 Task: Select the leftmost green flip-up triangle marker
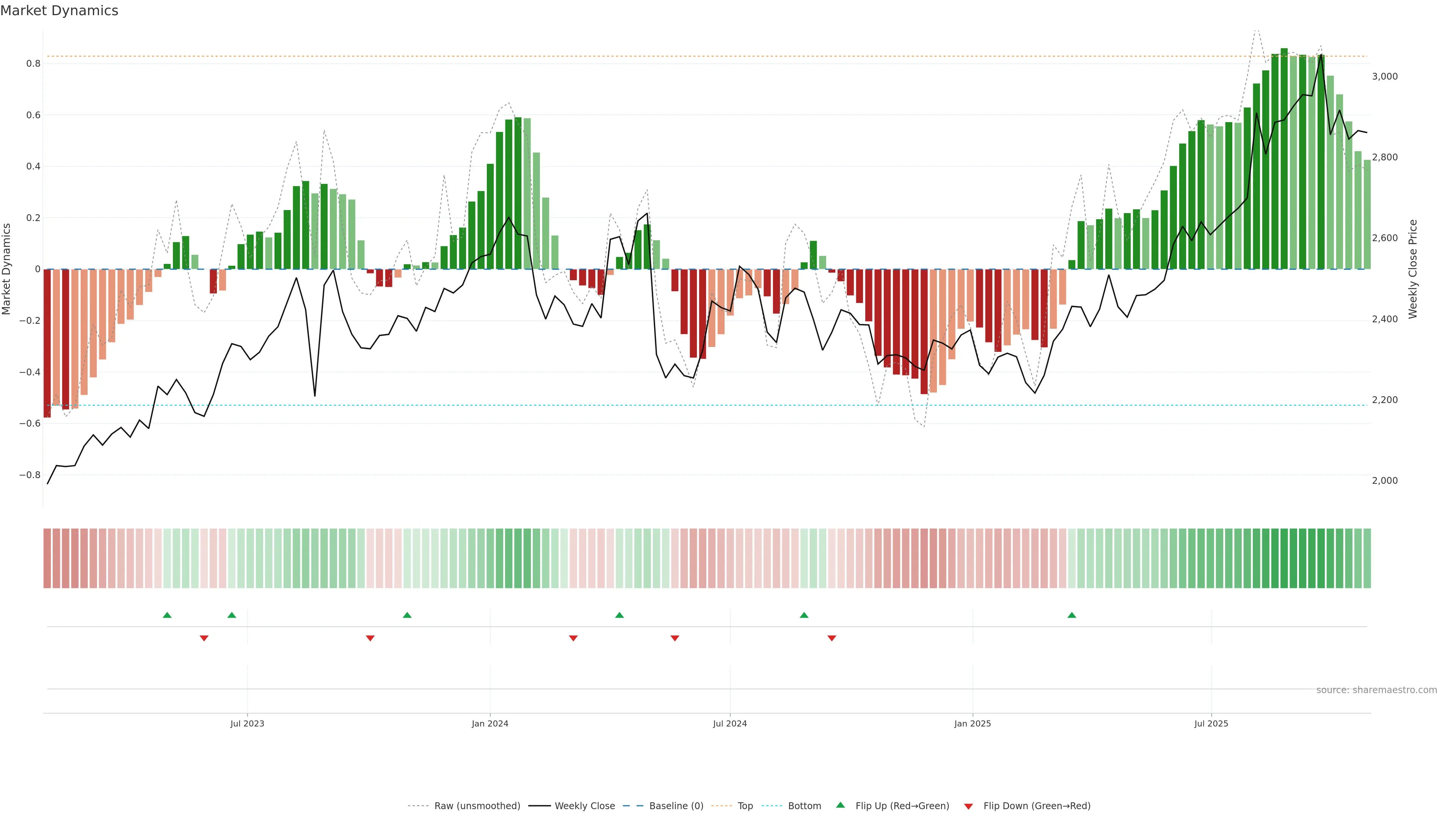tap(167, 615)
